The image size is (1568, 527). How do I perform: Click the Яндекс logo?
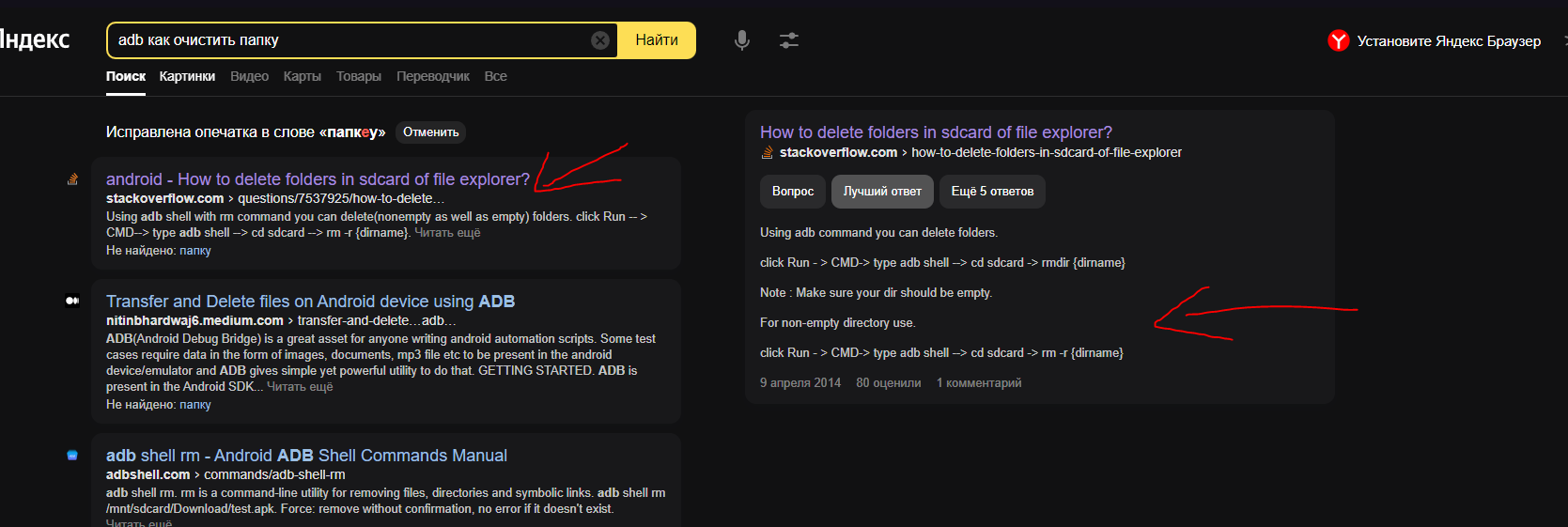pyautogui.click(x=35, y=39)
